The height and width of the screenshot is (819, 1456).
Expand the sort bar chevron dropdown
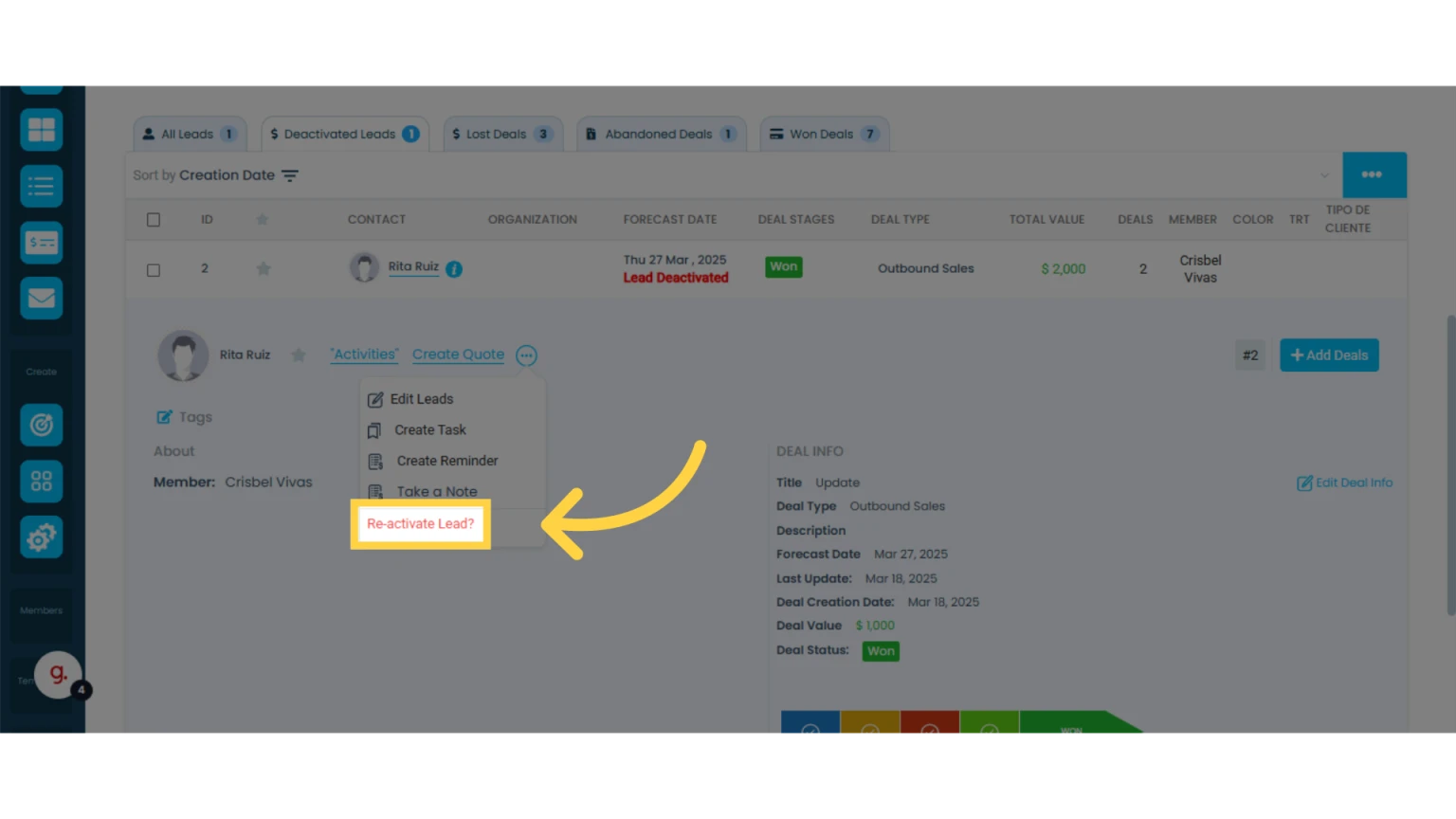(x=1324, y=175)
